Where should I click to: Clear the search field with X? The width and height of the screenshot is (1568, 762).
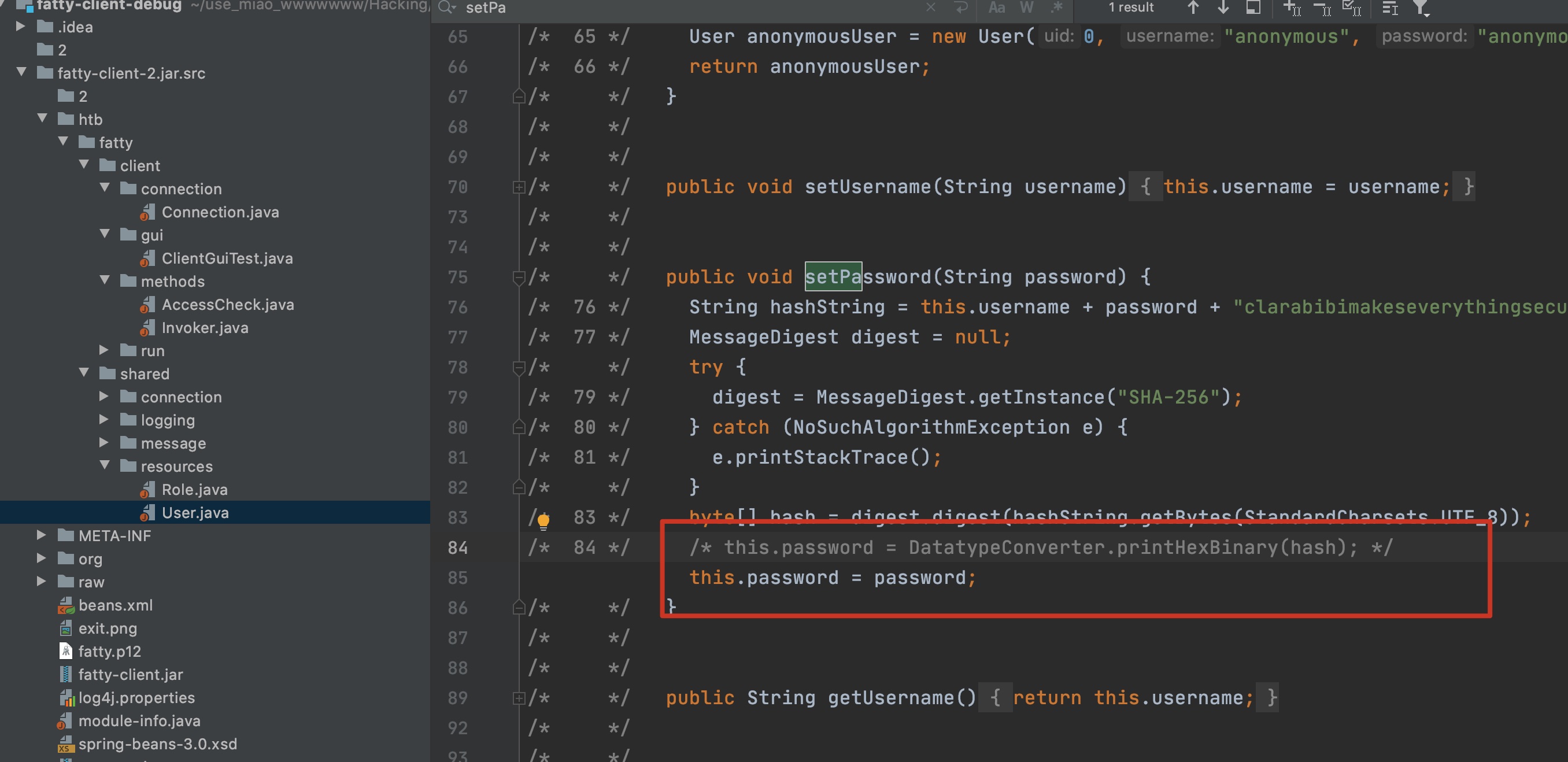tap(931, 8)
